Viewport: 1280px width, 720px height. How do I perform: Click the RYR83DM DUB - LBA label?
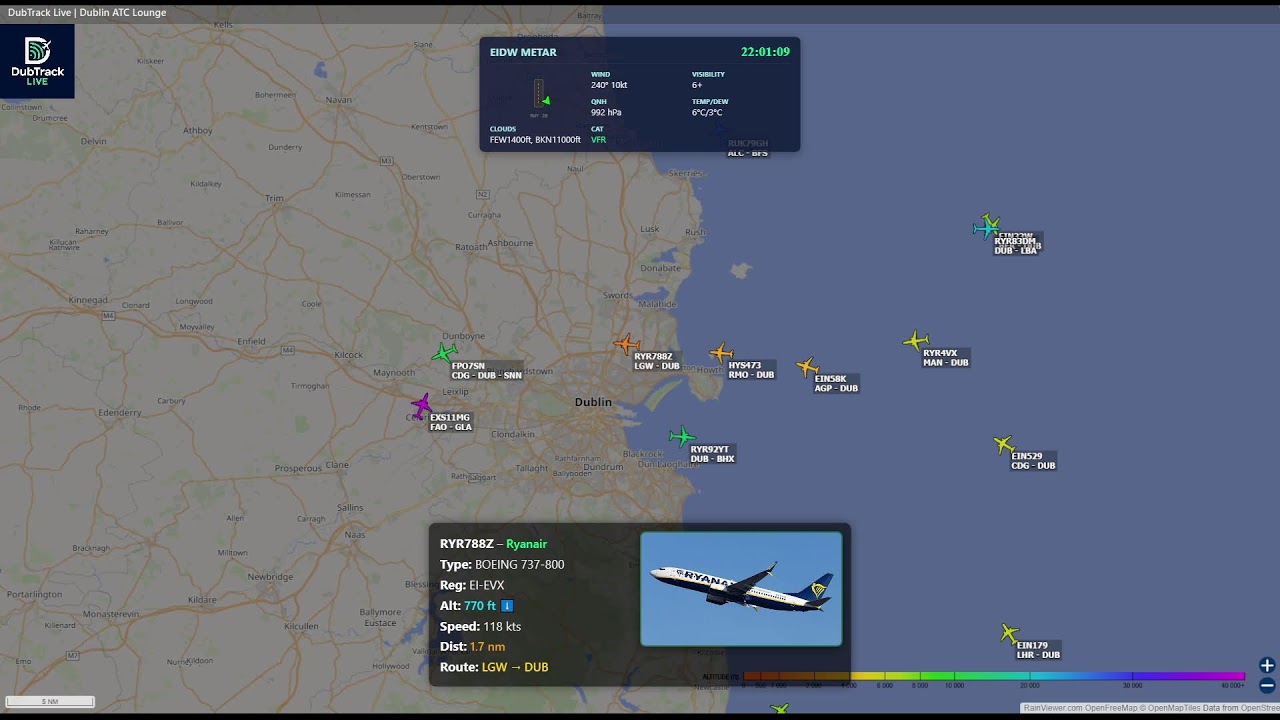click(x=1015, y=246)
